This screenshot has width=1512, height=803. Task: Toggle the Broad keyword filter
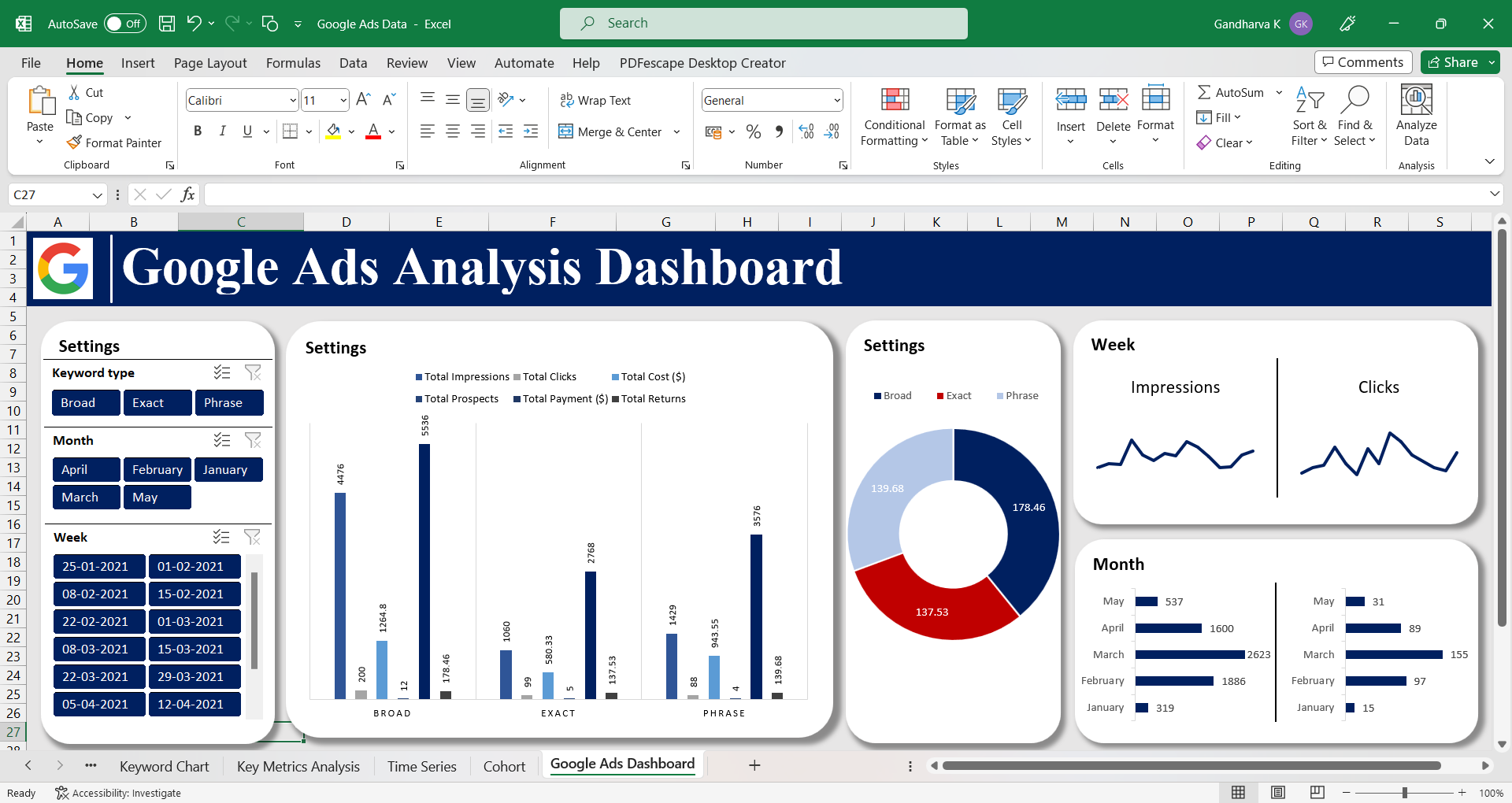click(87, 402)
